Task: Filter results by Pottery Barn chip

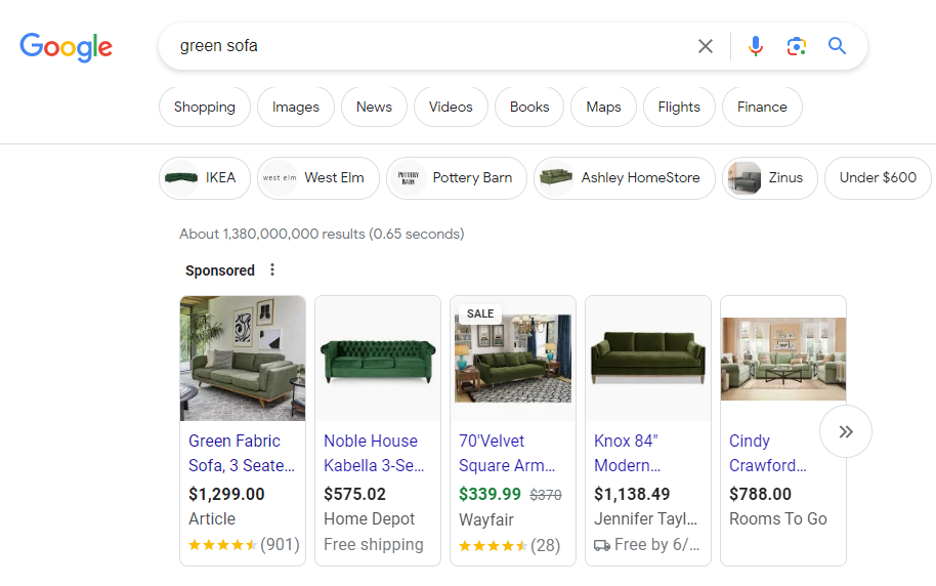Action: tap(457, 178)
